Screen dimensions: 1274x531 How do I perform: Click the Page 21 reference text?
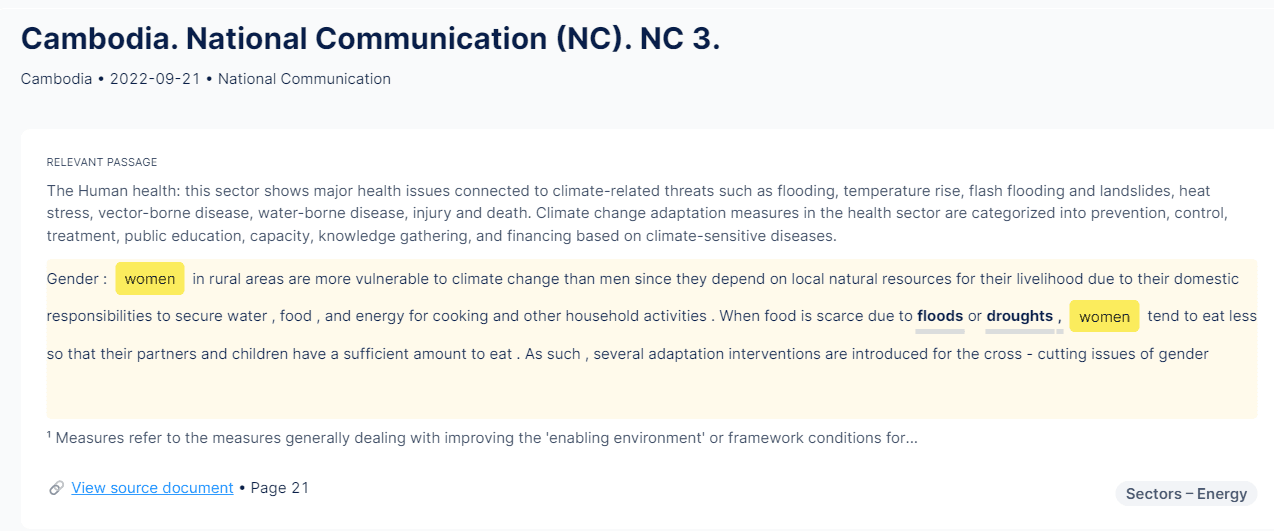(280, 488)
